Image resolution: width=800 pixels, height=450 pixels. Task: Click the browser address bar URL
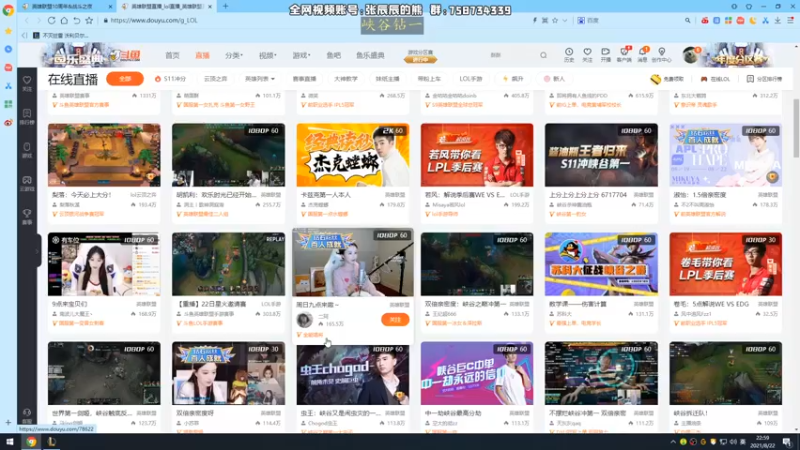[154, 20]
